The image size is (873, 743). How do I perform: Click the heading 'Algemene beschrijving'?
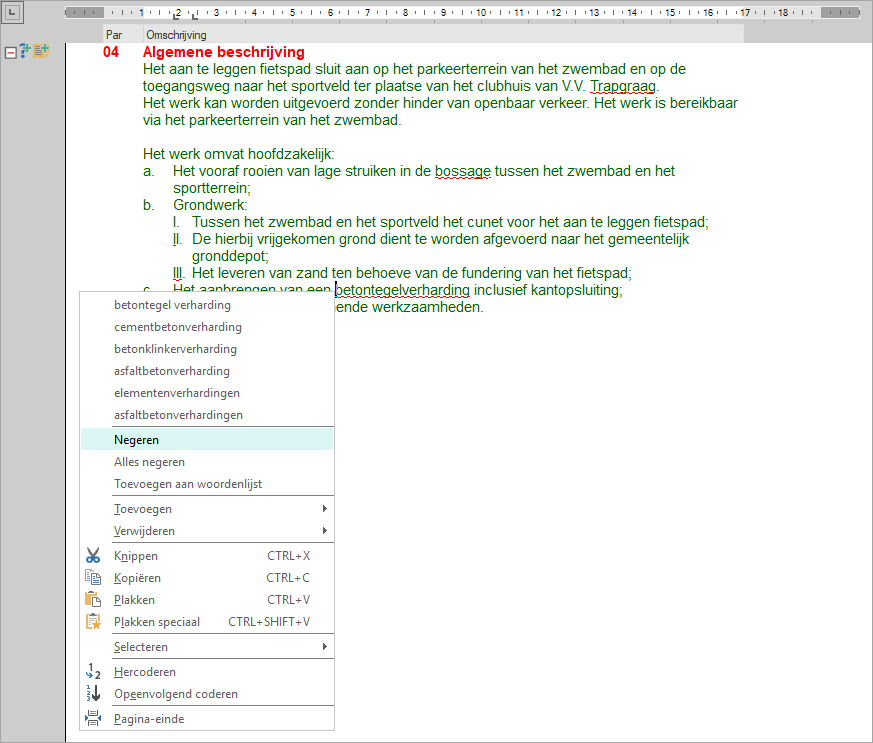pyautogui.click(x=224, y=52)
